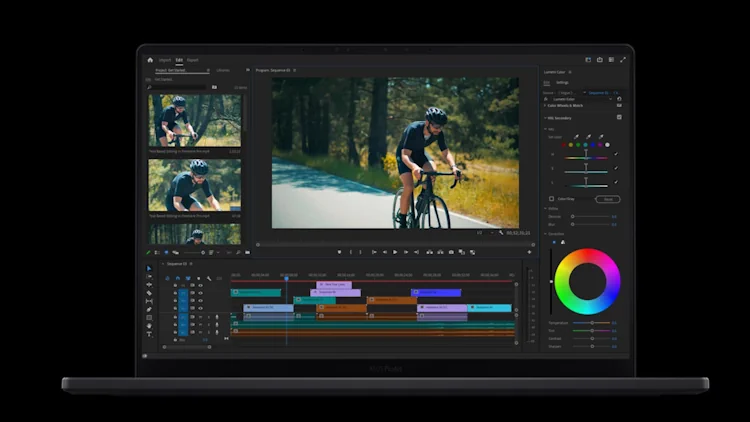
Task: Select the cyan color swatch
Action: (585, 145)
